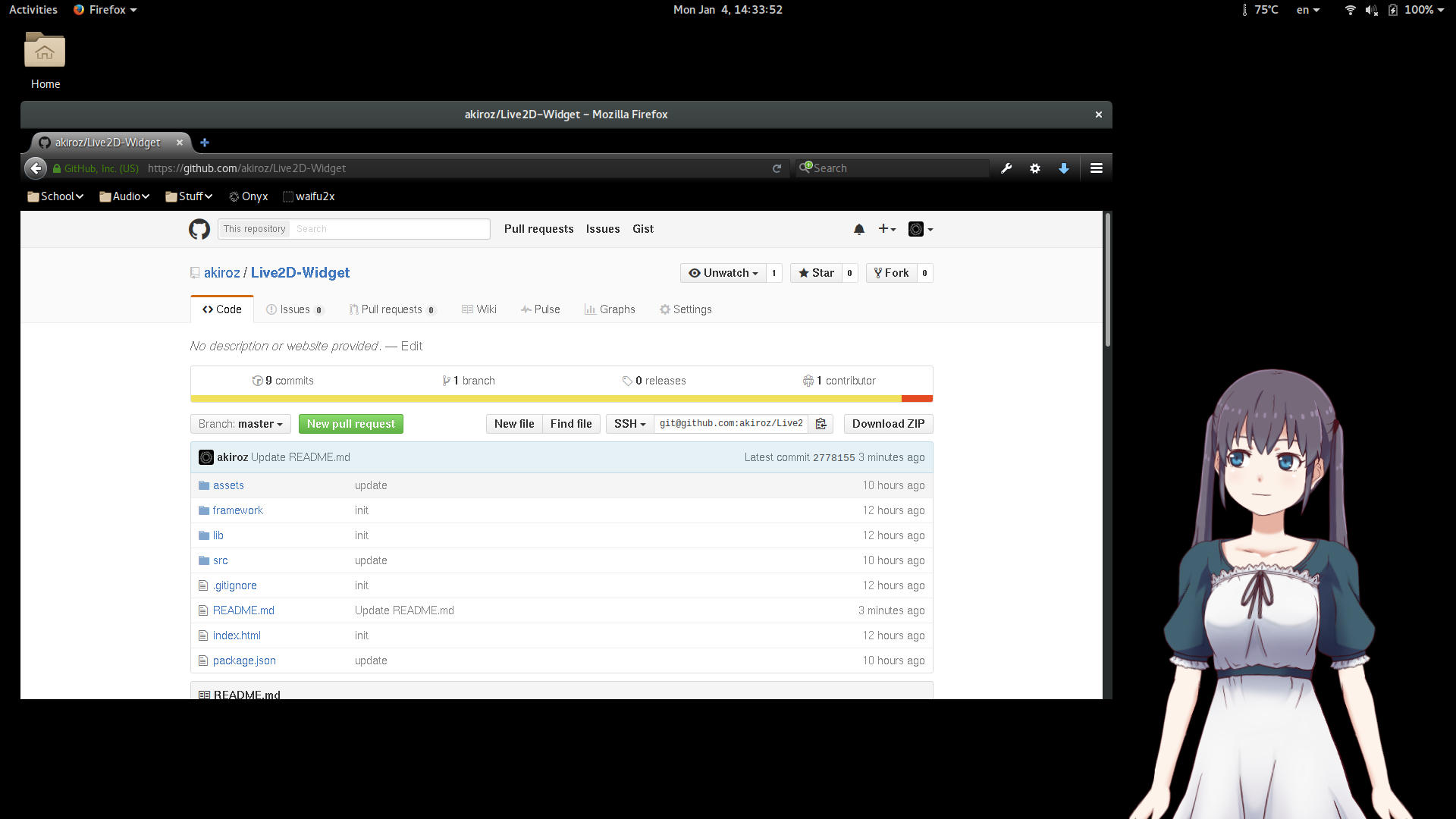Click the language statistics color bar

pyautogui.click(x=561, y=398)
